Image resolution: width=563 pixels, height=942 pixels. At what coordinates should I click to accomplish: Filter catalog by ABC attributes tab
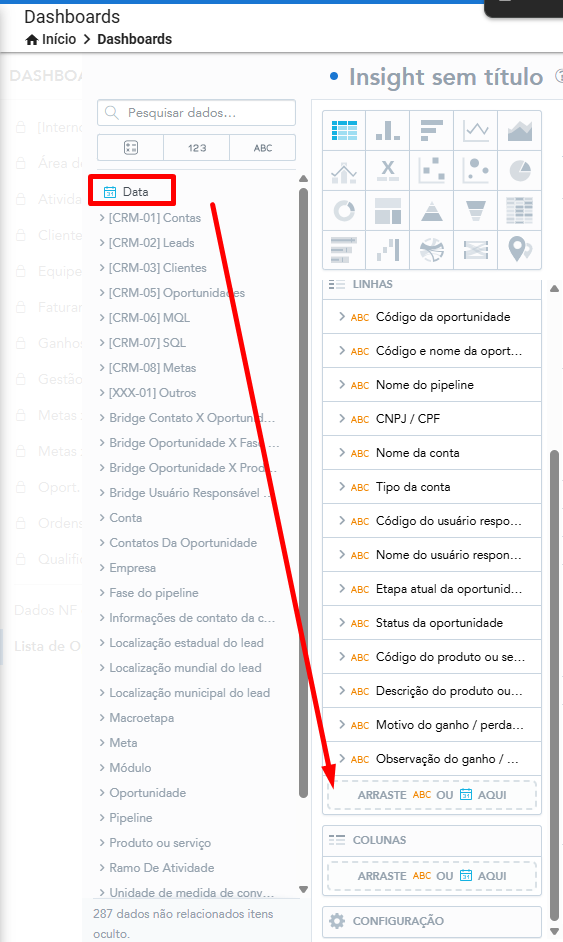tap(263, 148)
